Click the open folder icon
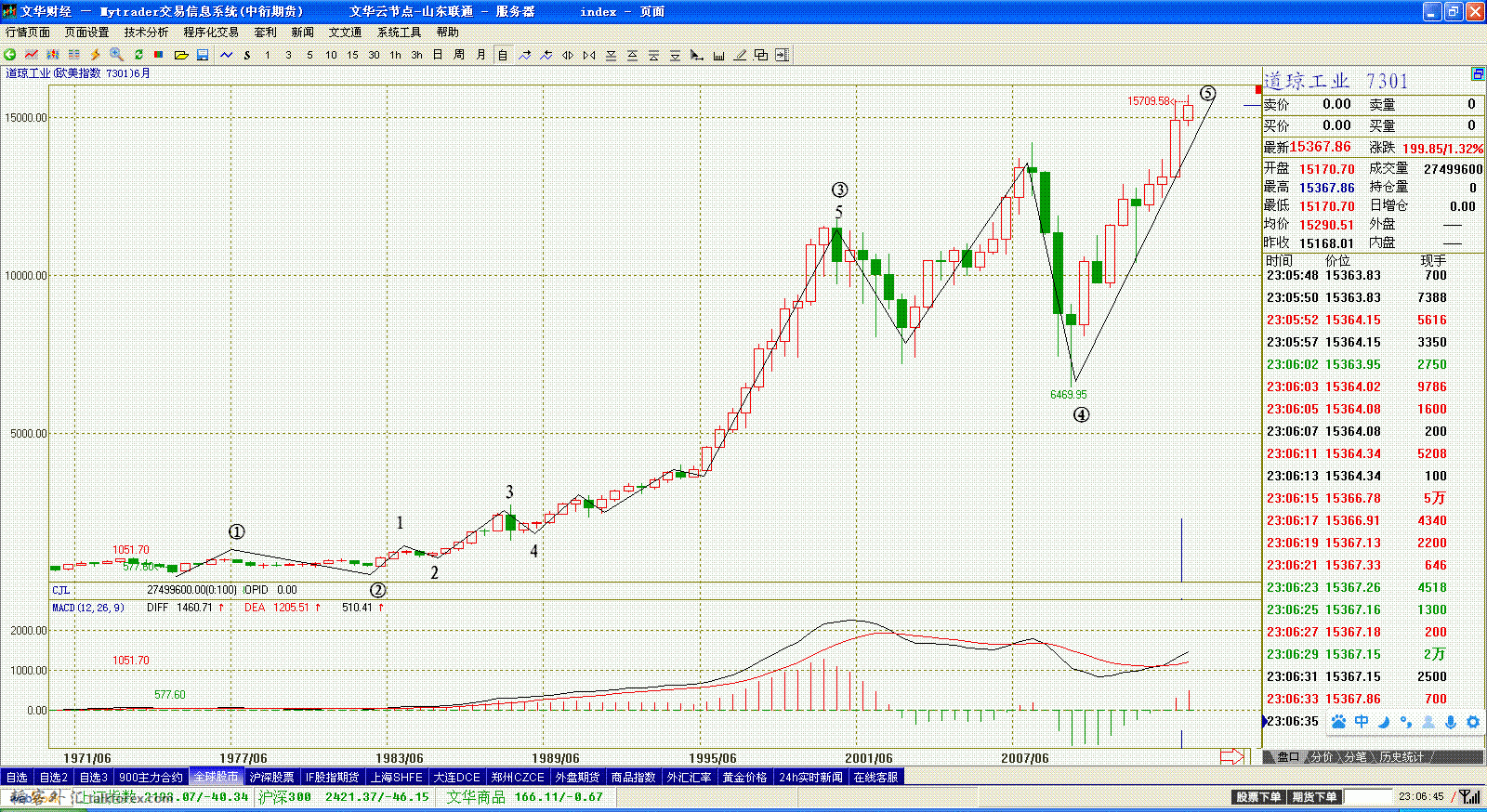The height and width of the screenshot is (812, 1487). [181, 55]
